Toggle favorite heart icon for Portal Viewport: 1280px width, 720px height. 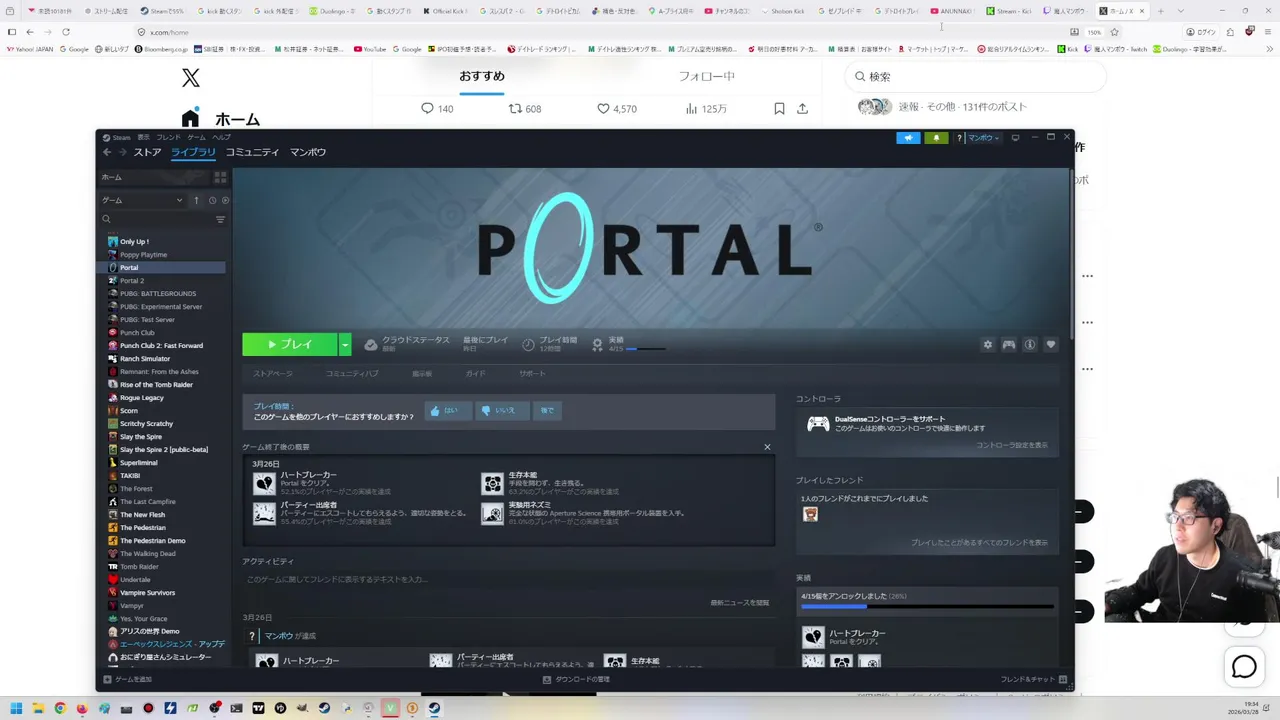(x=1051, y=345)
